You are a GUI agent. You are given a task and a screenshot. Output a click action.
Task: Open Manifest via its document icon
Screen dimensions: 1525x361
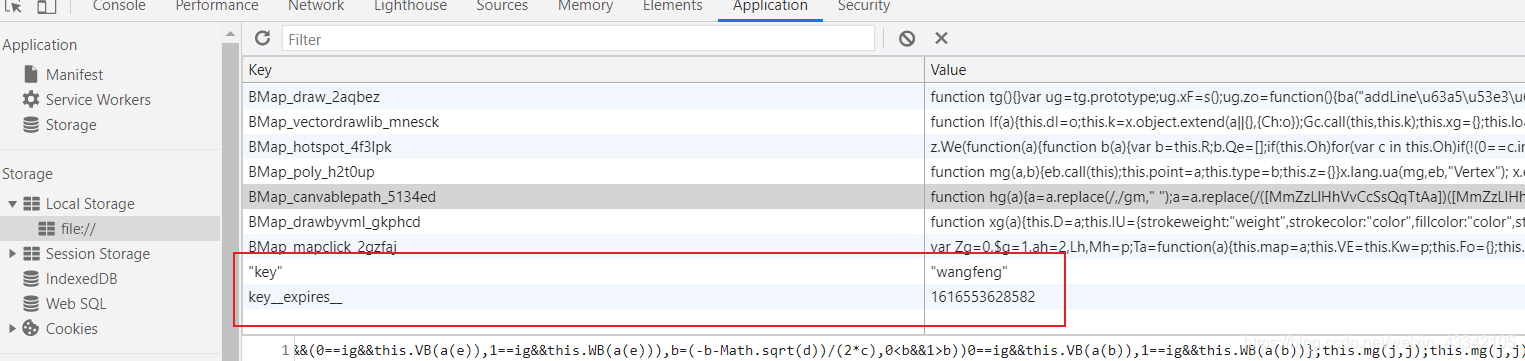tap(31, 74)
